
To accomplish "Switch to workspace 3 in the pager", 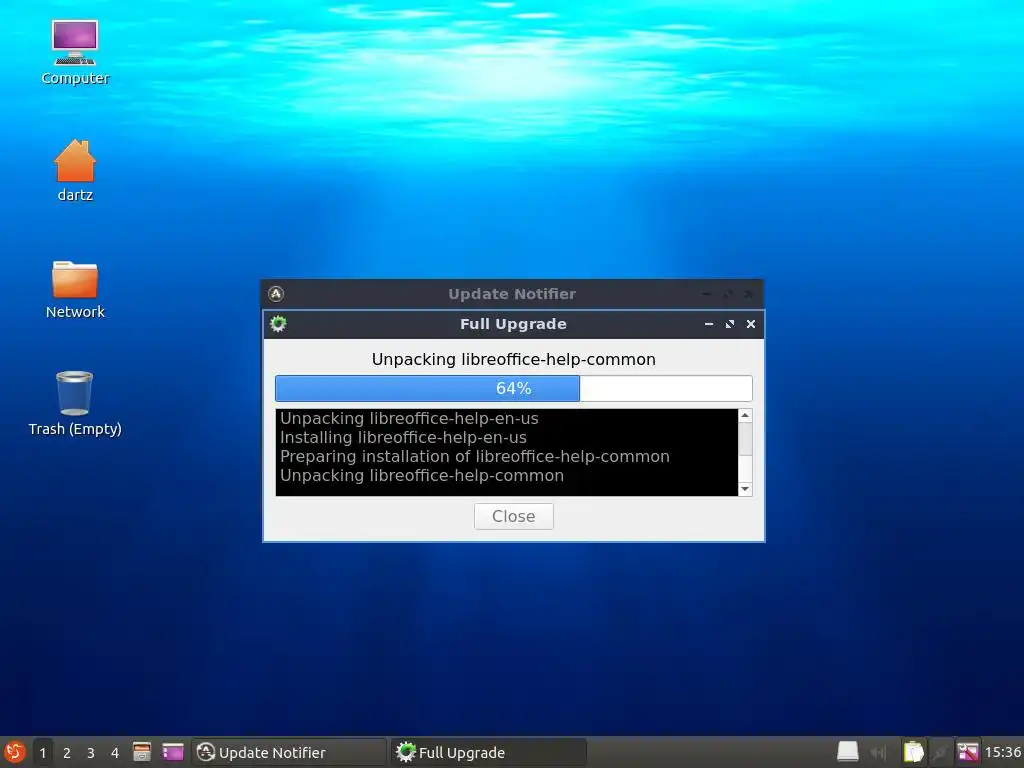I will click(x=91, y=752).
